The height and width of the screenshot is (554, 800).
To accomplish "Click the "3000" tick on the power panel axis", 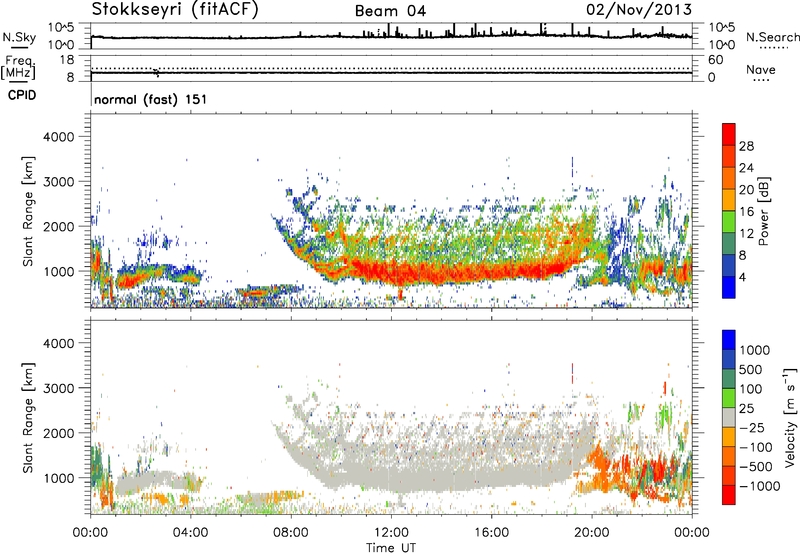I will 59,182.
